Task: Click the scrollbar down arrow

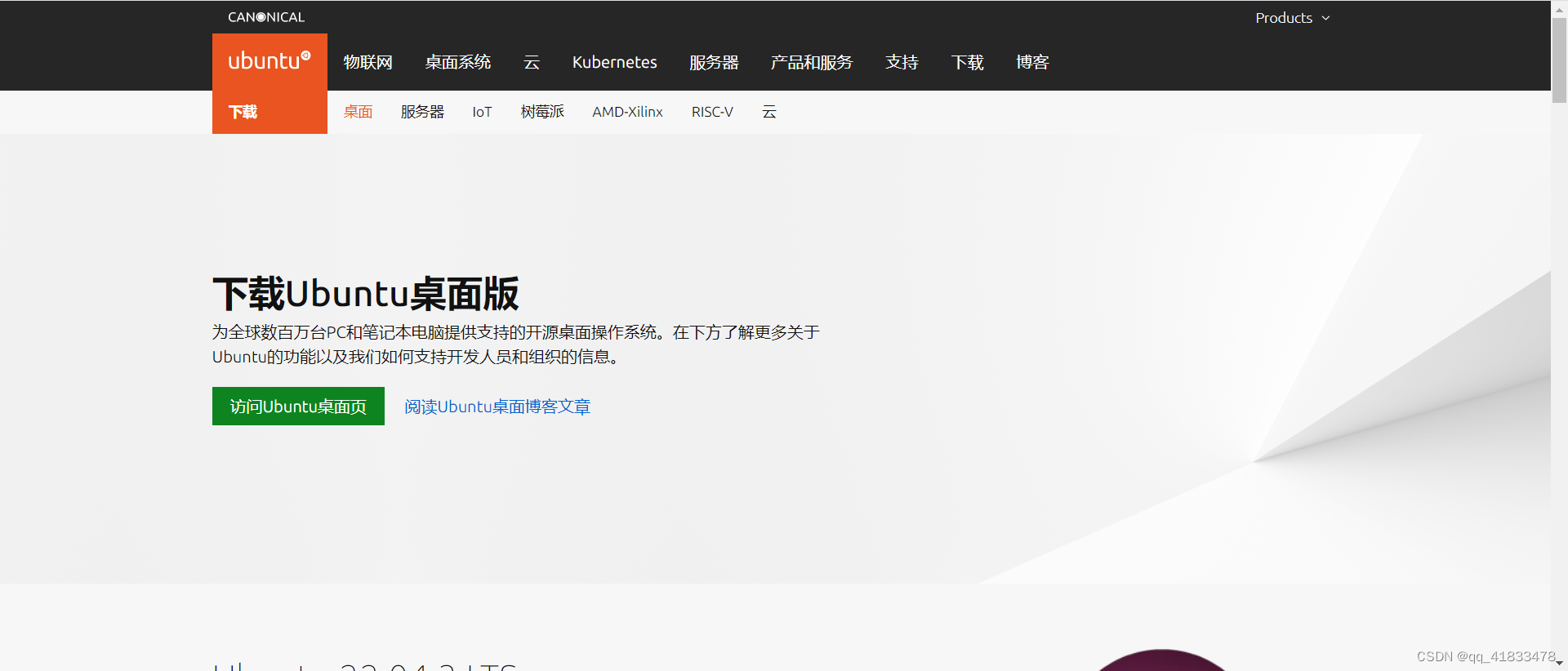Action: 1559,664
